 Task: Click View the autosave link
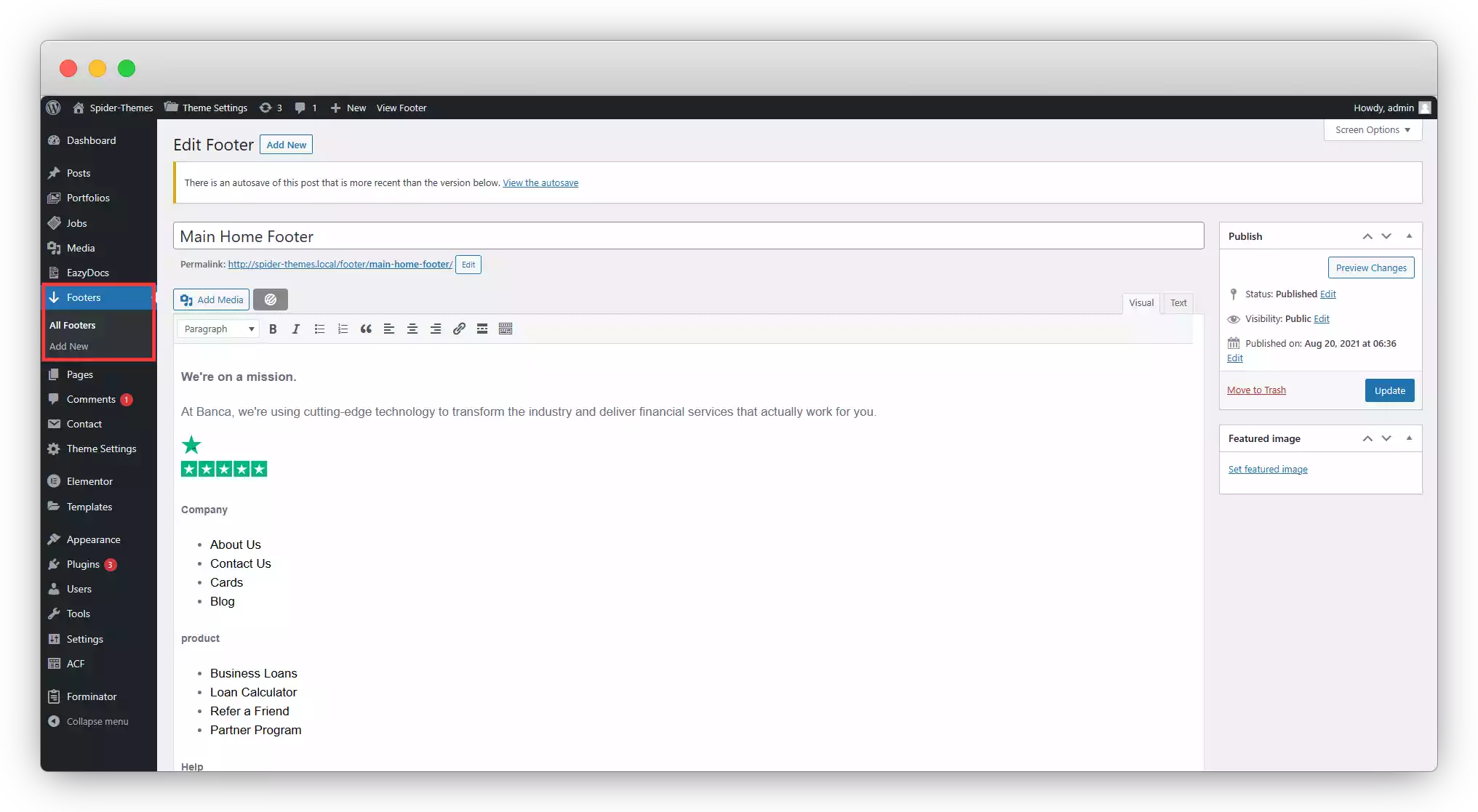click(x=541, y=182)
